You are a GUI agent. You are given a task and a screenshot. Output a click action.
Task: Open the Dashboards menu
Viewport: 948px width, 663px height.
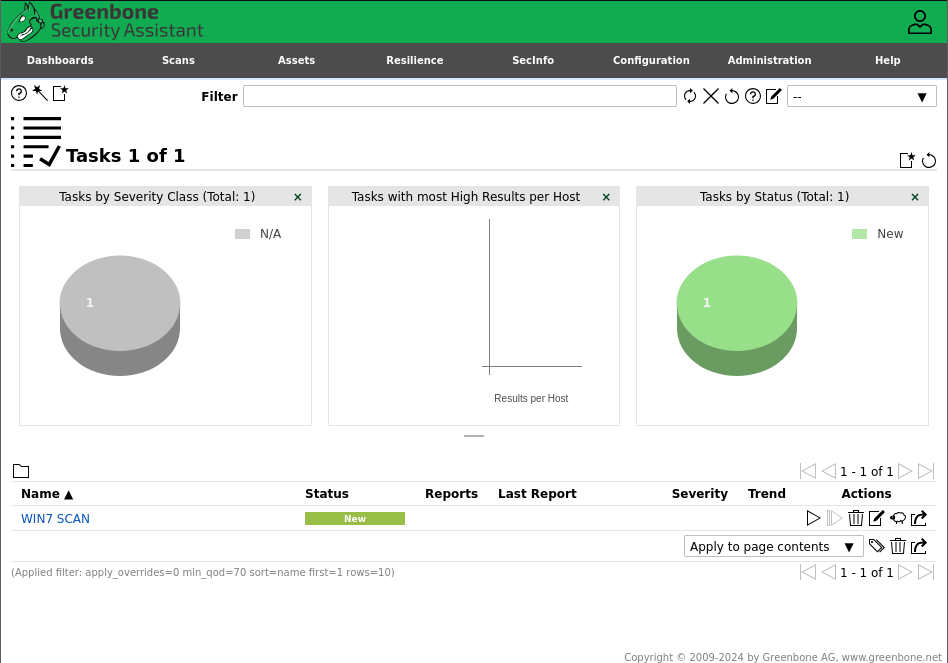pyautogui.click(x=60, y=60)
